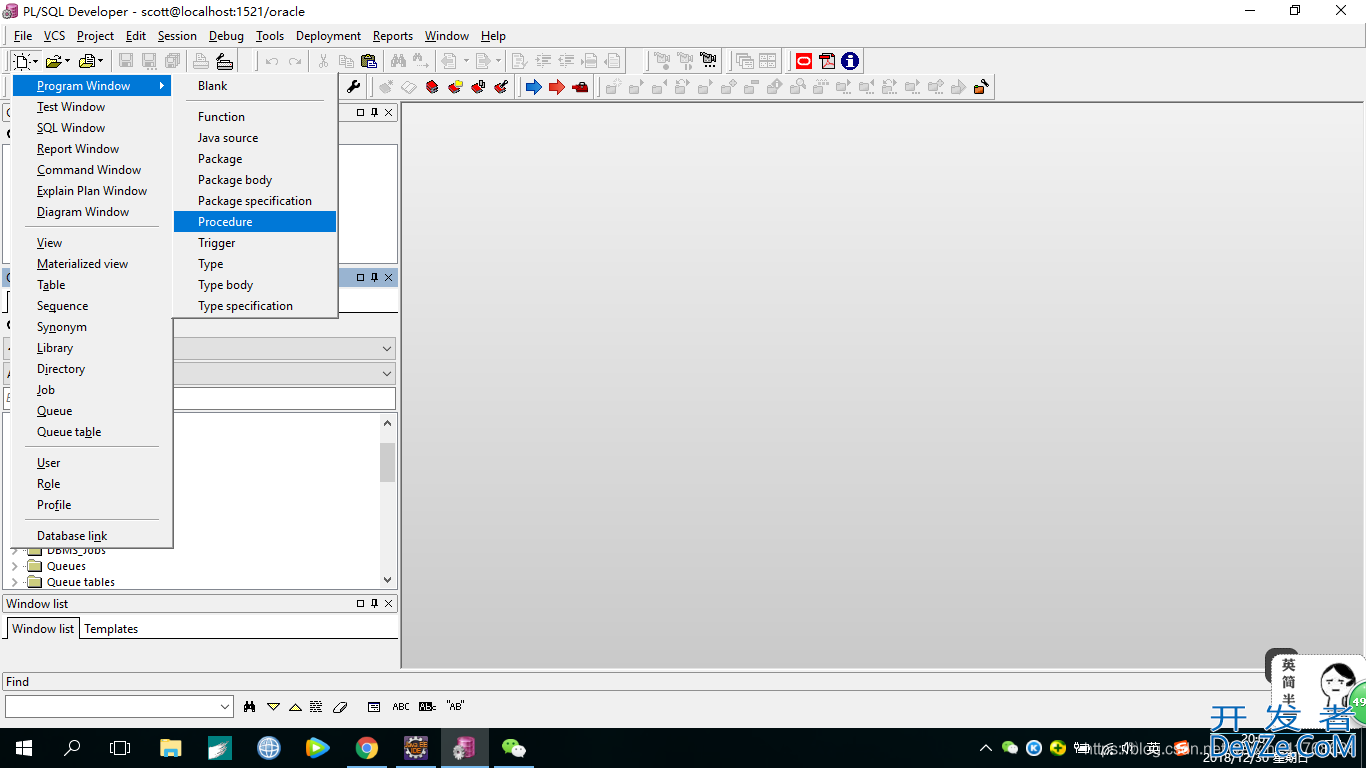Open the Open-folder icon dropdown arrow

[68, 62]
